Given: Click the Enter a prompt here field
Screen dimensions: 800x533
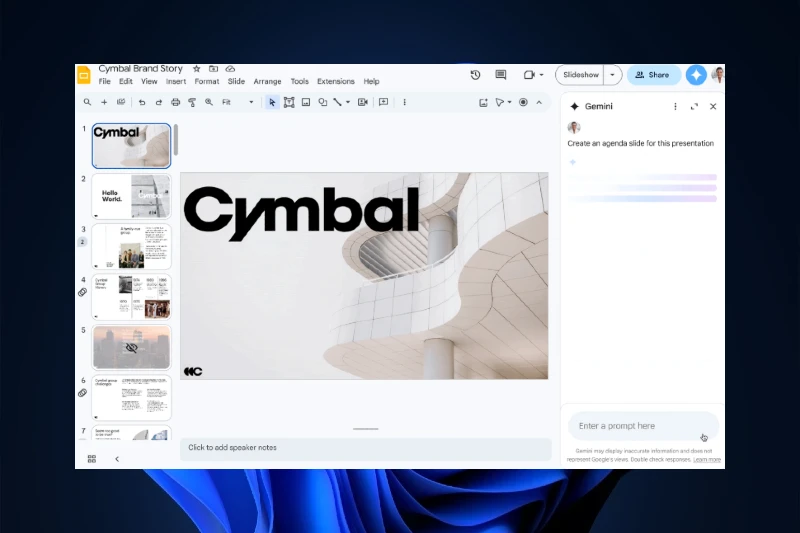Looking at the screenshot, I should click(635, 426).
